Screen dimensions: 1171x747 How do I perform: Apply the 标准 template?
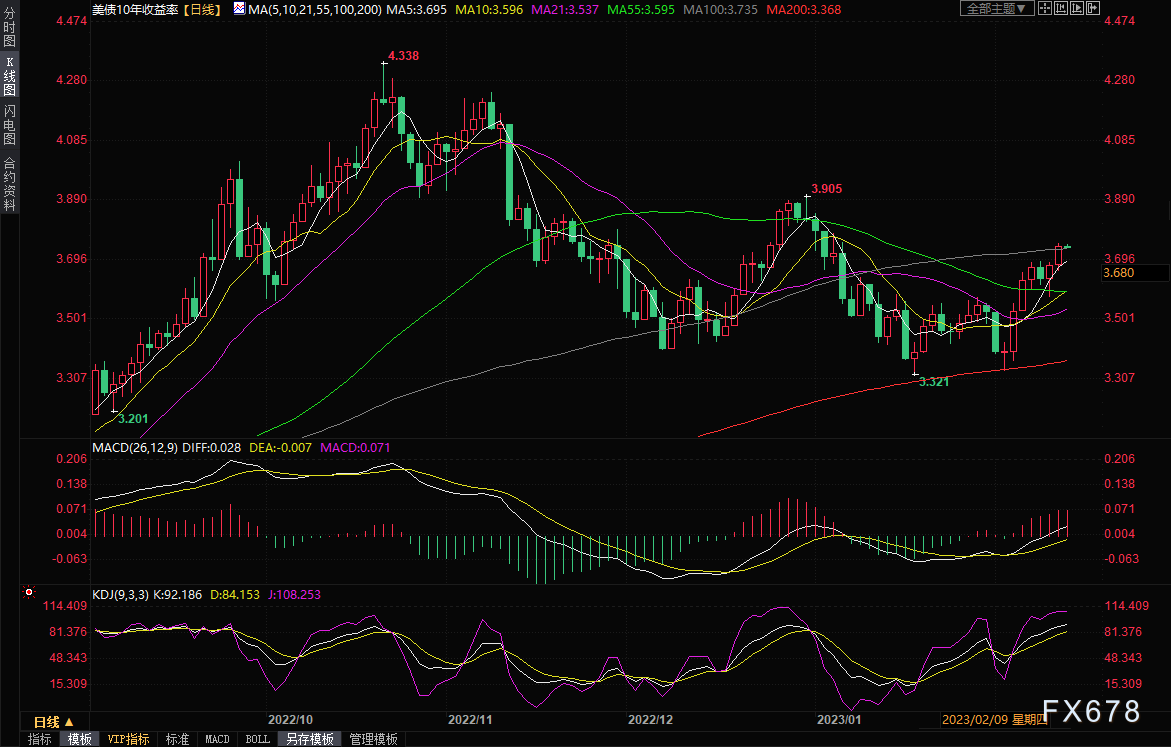click(x=178, y=739)
